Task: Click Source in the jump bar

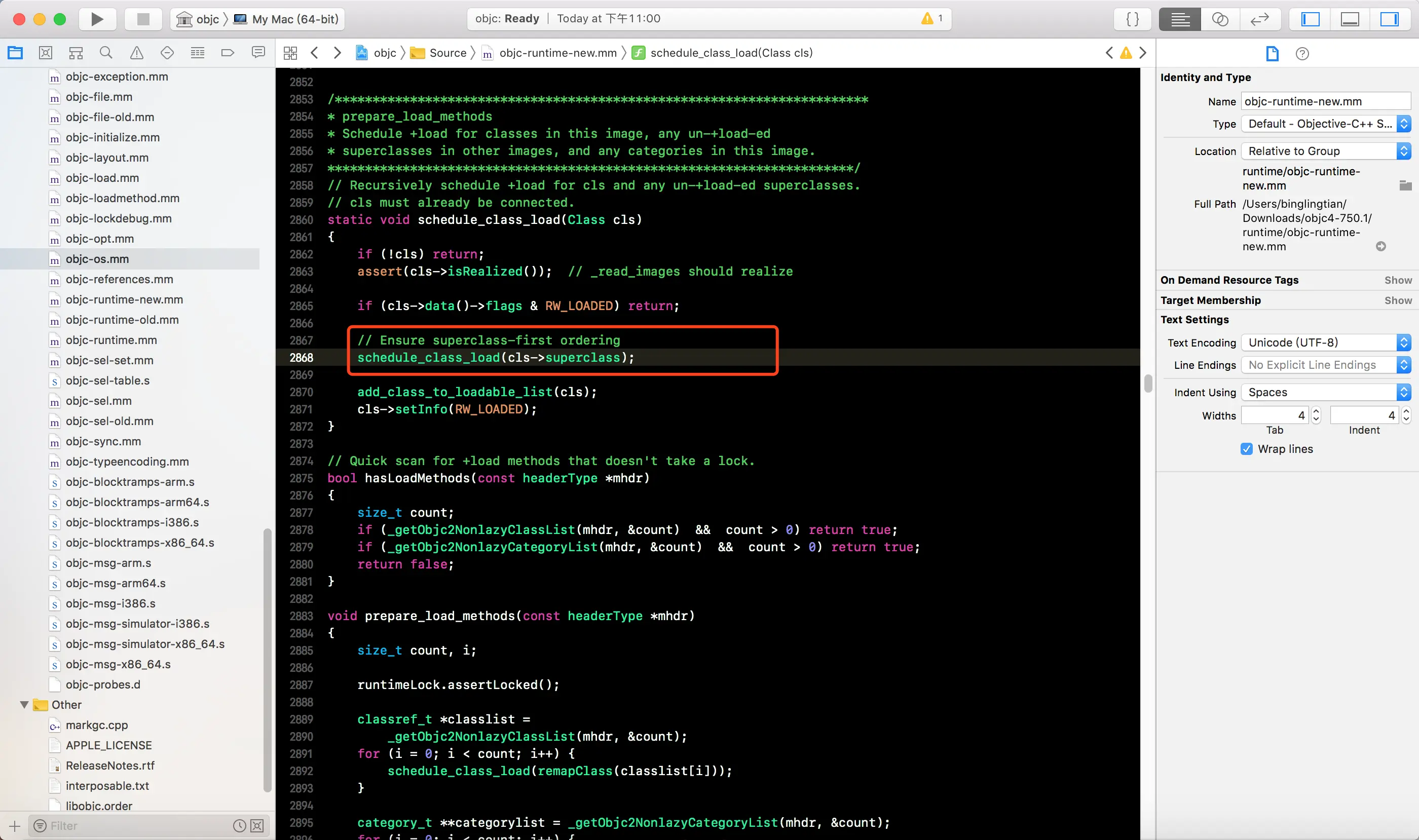Action: [x=447, y=53]
